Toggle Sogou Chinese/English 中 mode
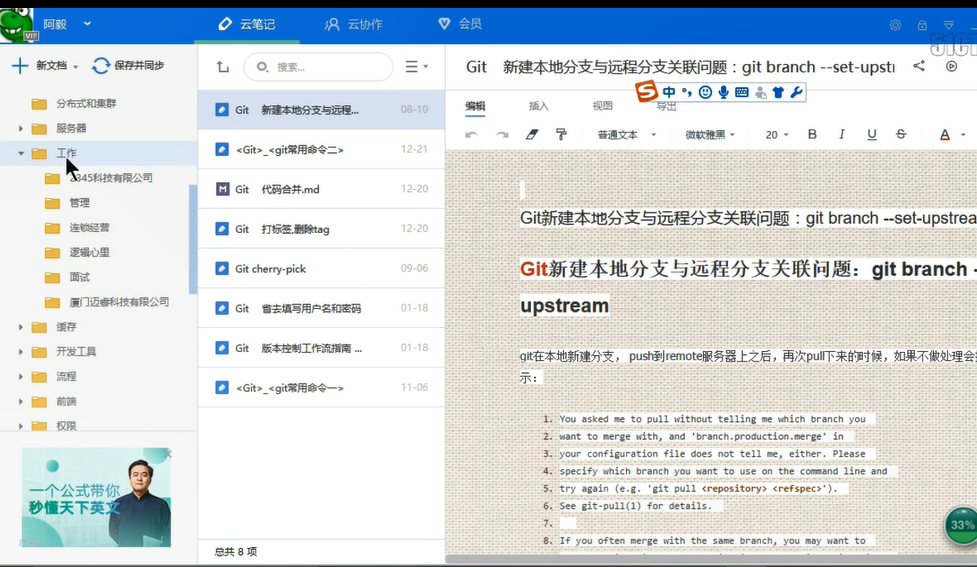 coord(669,92)
